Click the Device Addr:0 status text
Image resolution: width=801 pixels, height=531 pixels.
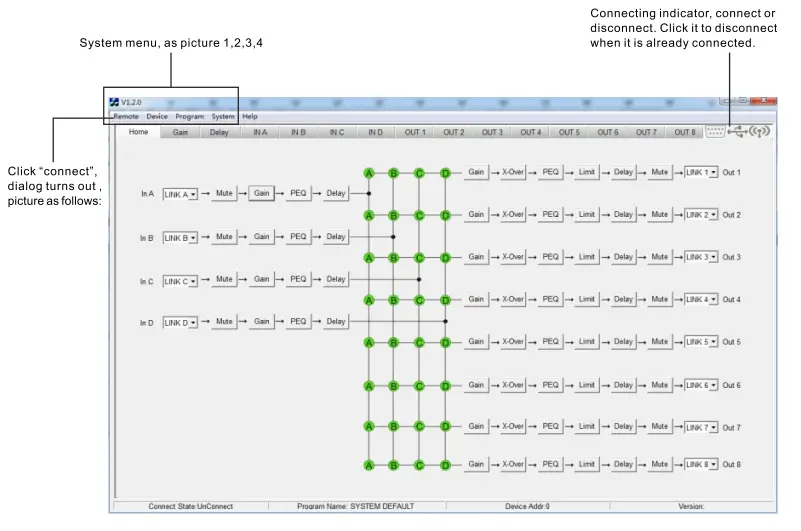527,506
